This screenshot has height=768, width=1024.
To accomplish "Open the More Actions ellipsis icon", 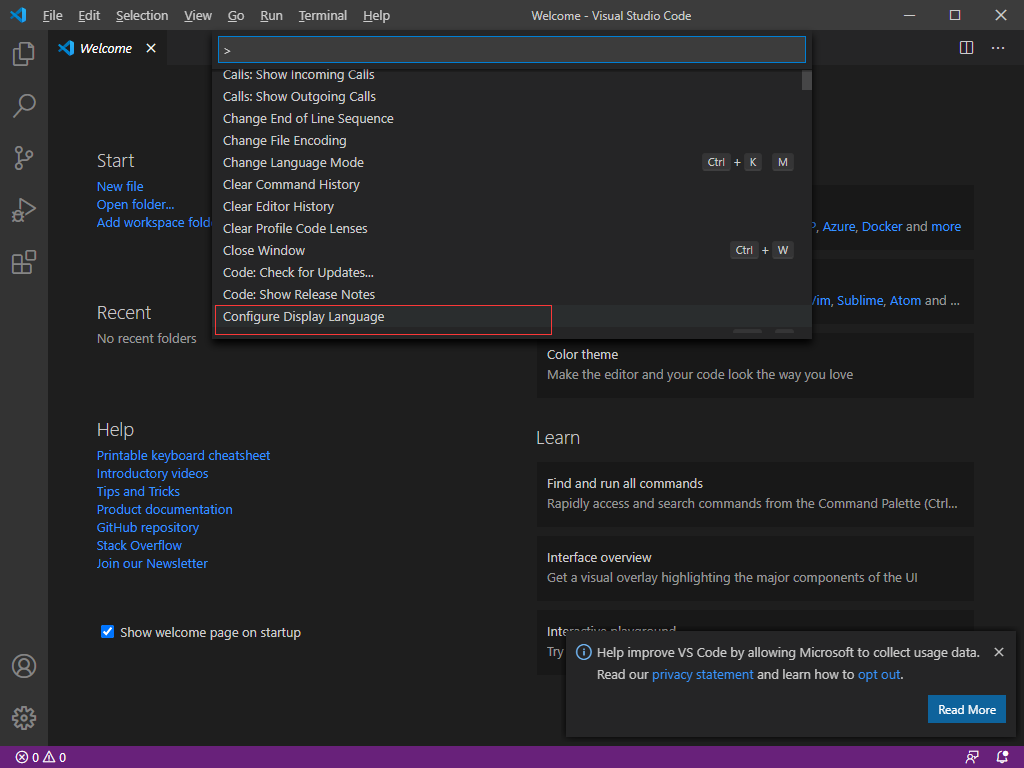I will coord(998,48).
